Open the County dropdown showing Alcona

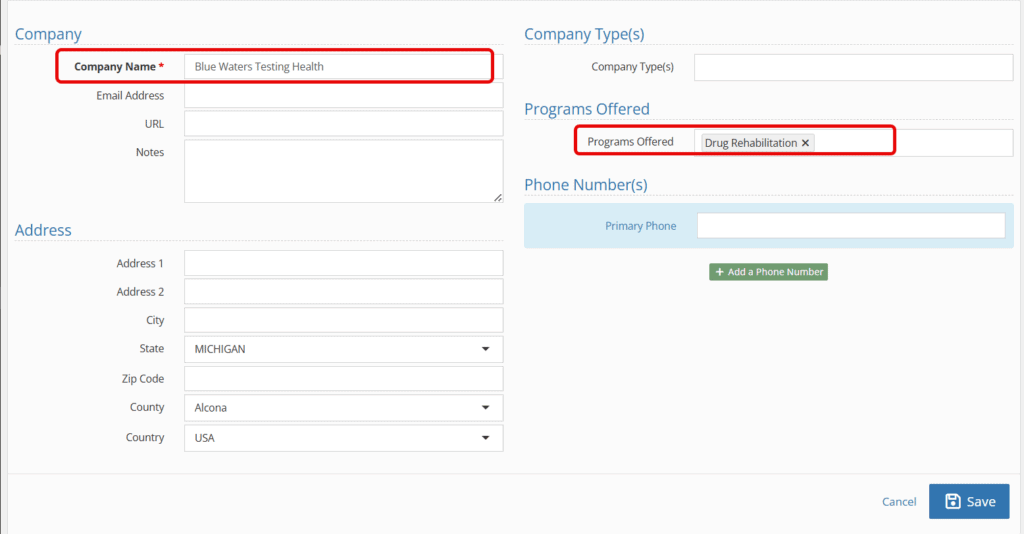pos(344,407)
